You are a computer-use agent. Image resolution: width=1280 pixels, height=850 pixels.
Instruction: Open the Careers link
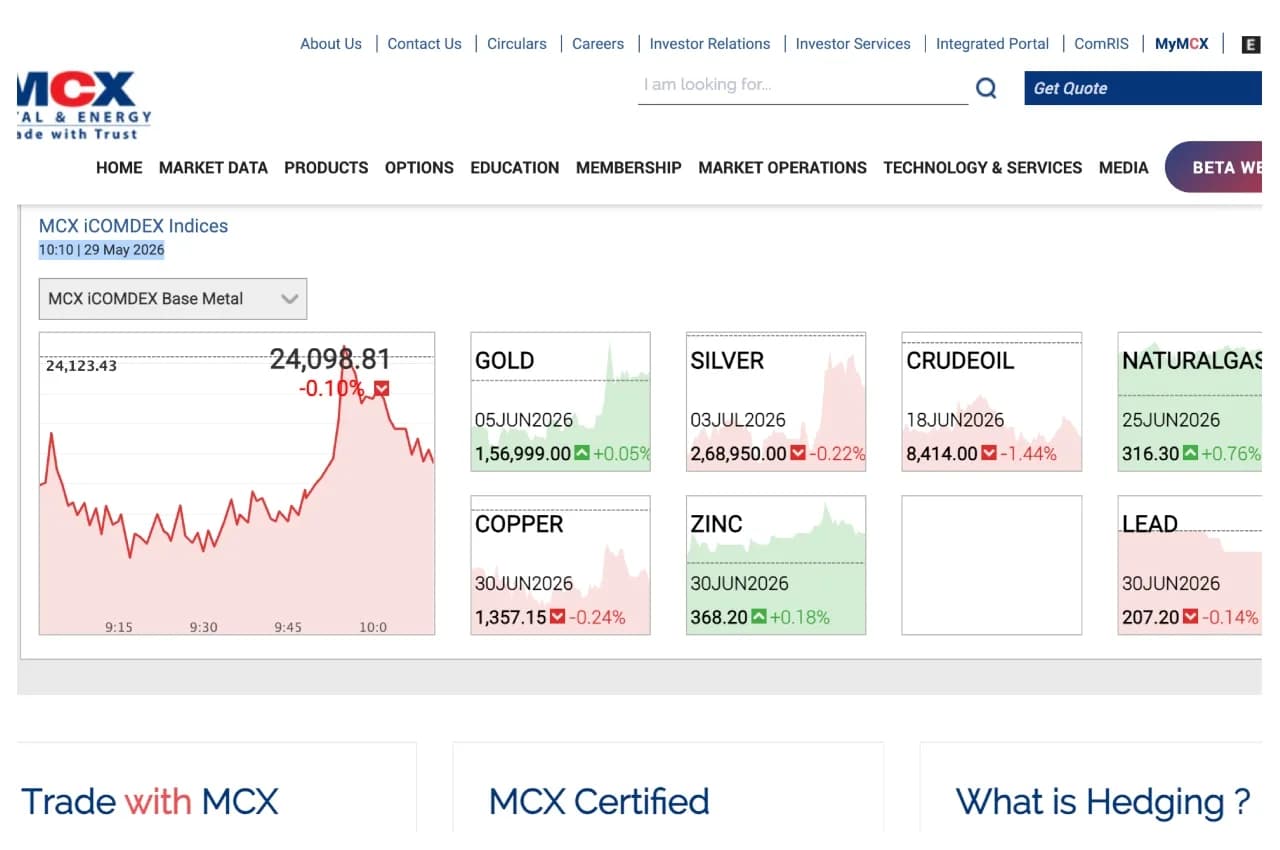(x=598, y=44)
